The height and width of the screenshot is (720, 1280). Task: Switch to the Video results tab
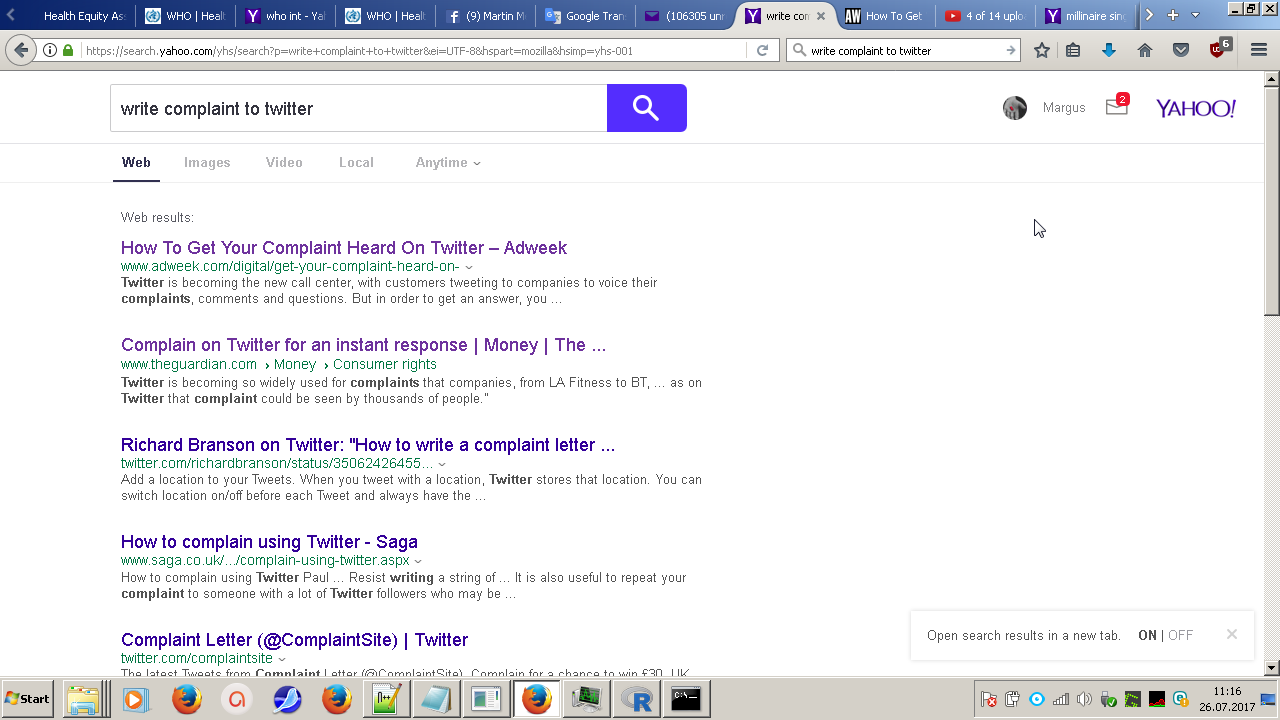(284, 162)
